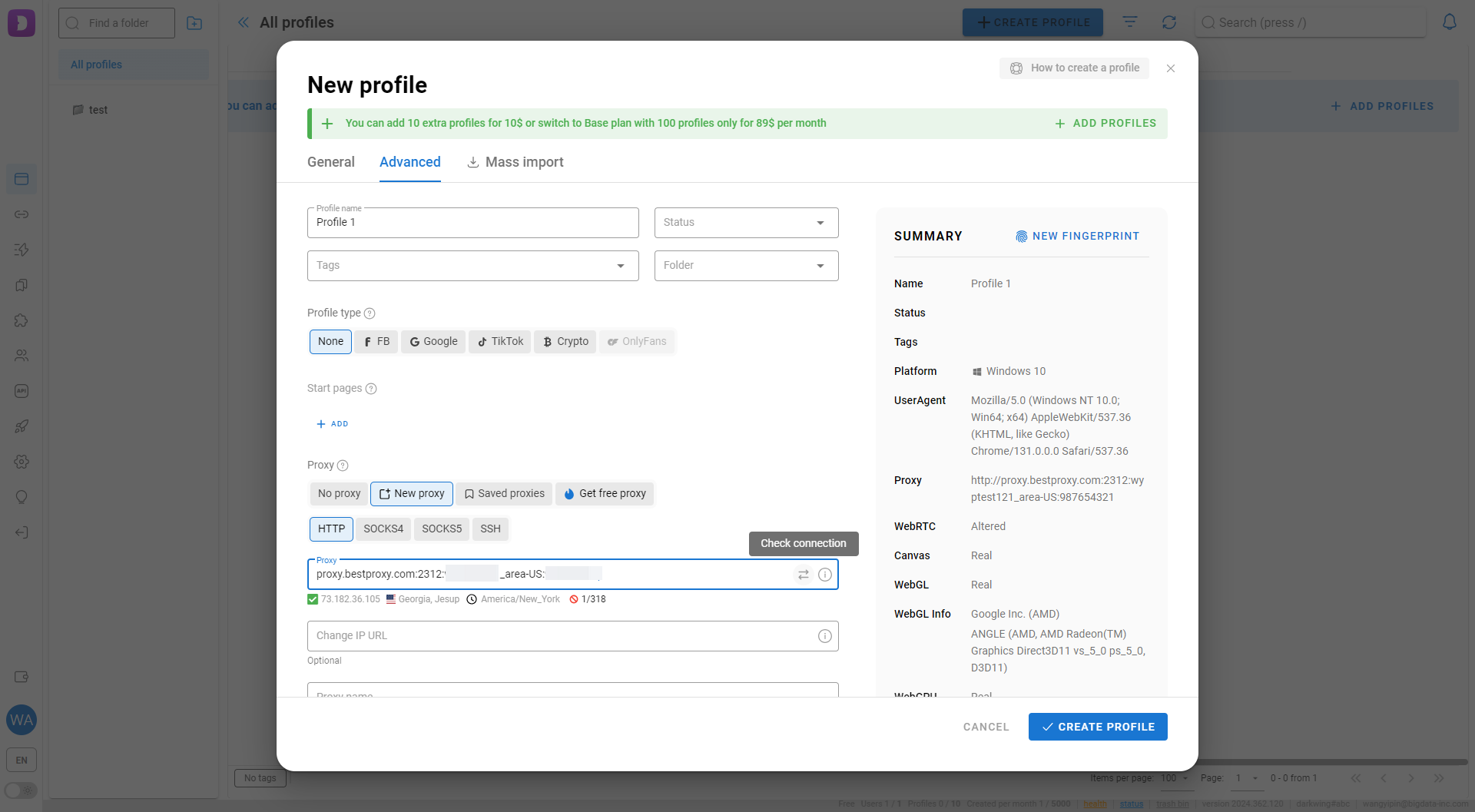
Task: Select None profile type
Action: click(330, 342)
